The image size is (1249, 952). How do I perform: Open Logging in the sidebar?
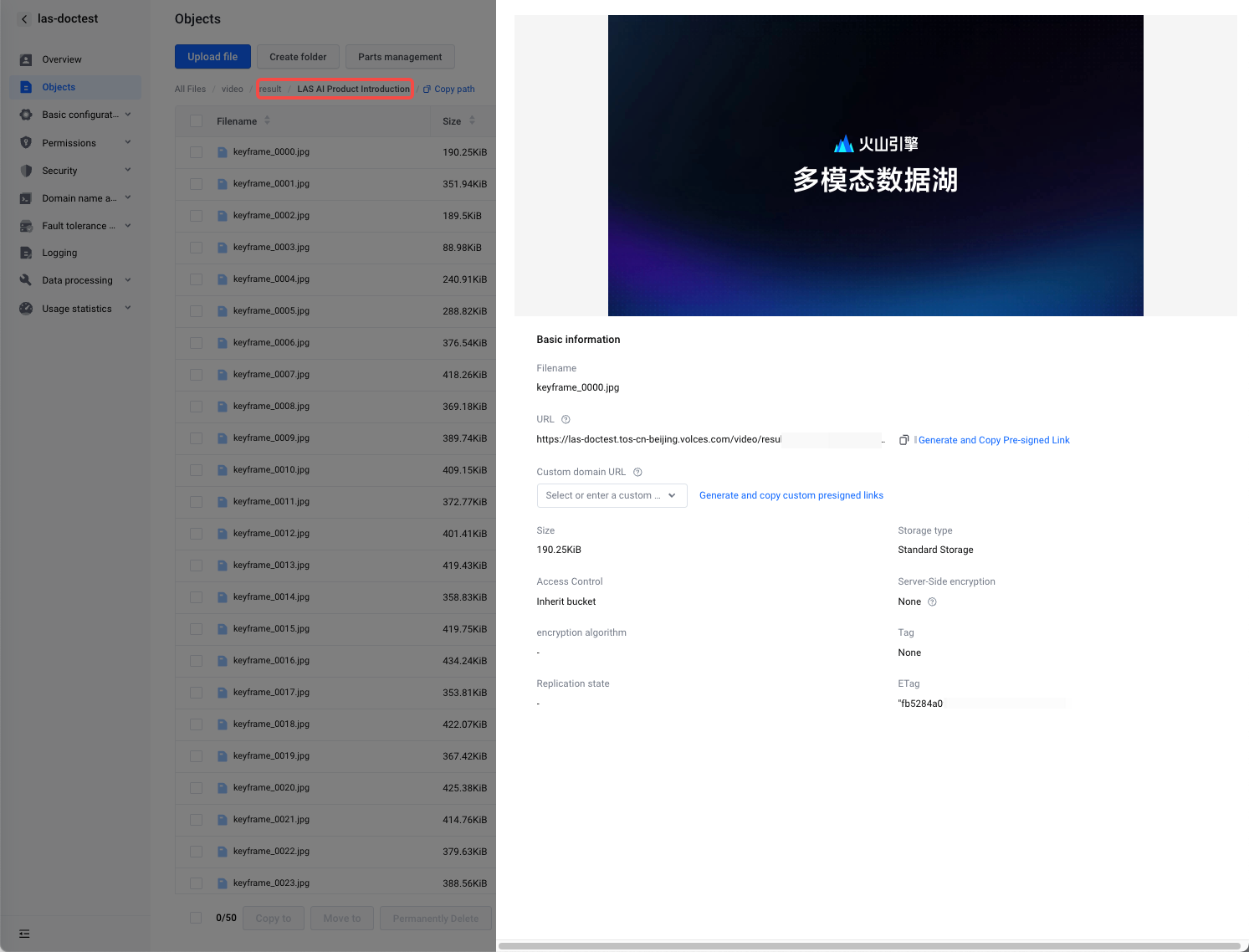pyautogui.click(x=59, y=253)
